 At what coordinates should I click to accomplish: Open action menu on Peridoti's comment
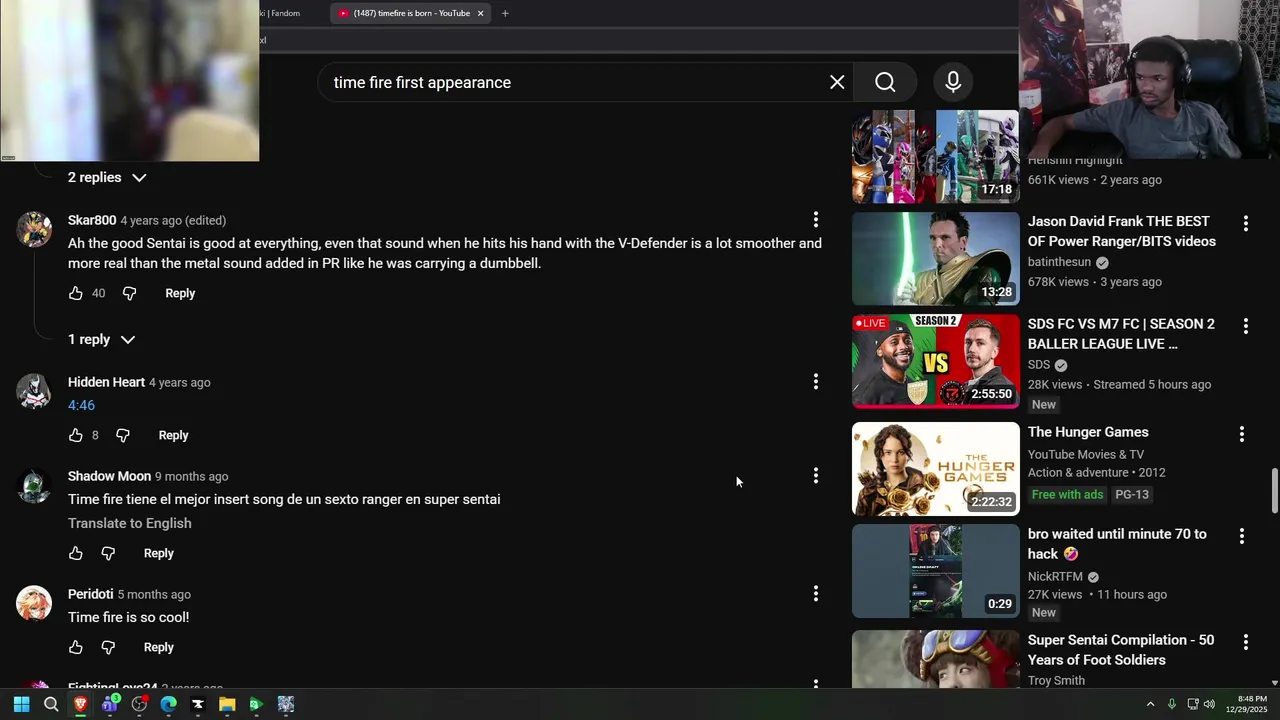pyautogui.click(x=816, y=594)
